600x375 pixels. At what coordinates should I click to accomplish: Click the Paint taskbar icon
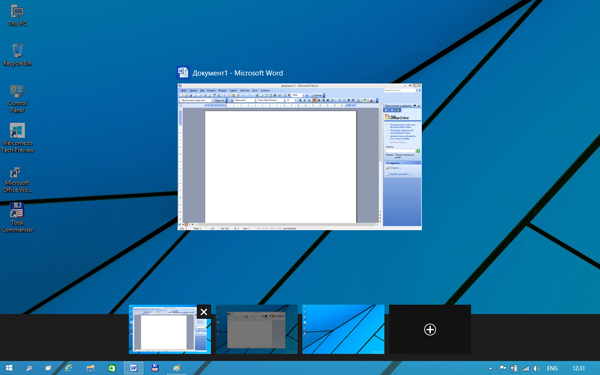(176, 368)
